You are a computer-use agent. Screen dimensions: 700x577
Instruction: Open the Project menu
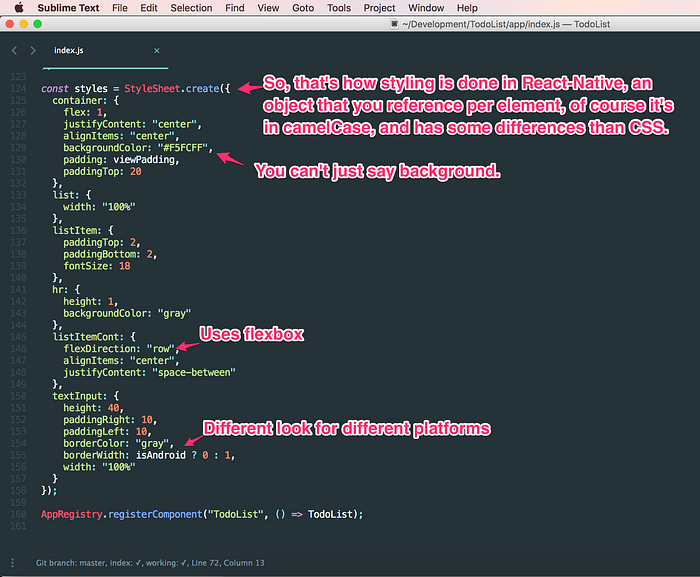(x=379, y=8)
